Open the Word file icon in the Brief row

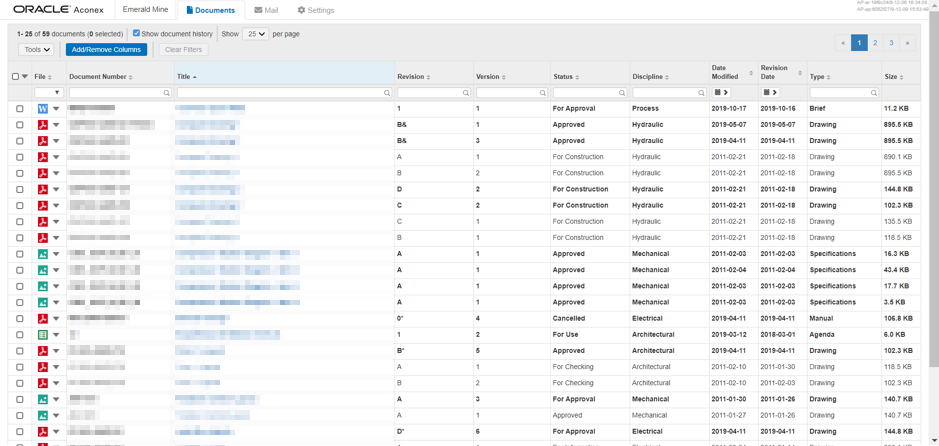43,109
